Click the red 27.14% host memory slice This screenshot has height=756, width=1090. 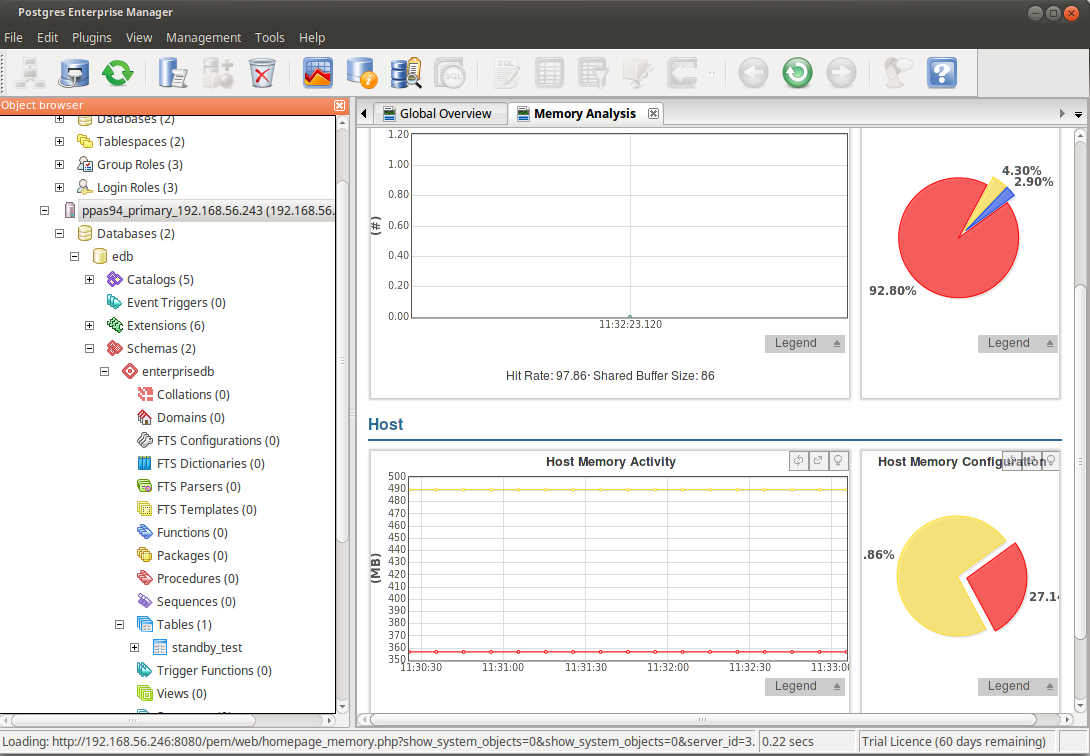[x=1001, y=587]
